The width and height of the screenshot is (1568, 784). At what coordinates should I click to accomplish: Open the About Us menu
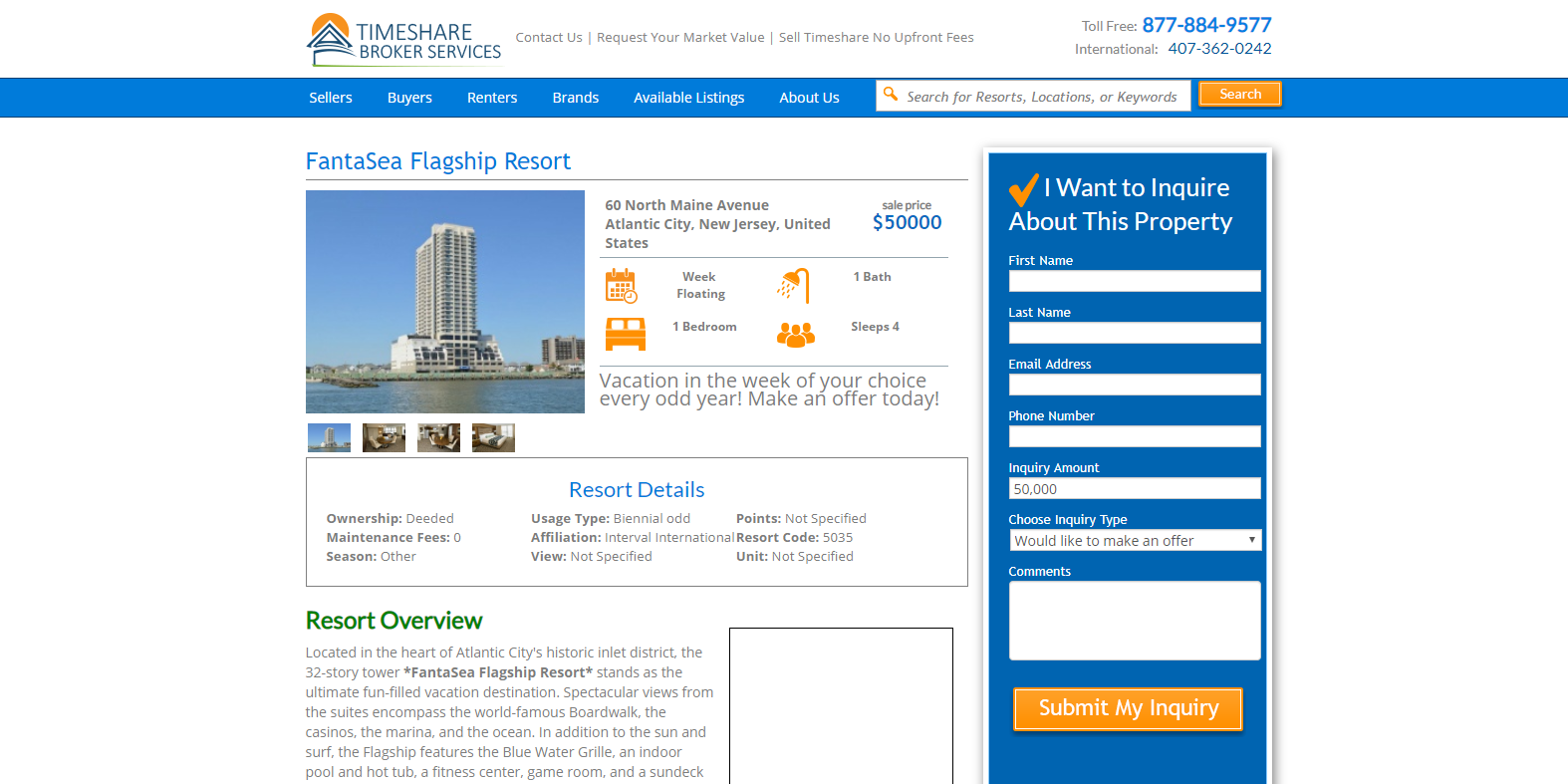click(809, 98)
